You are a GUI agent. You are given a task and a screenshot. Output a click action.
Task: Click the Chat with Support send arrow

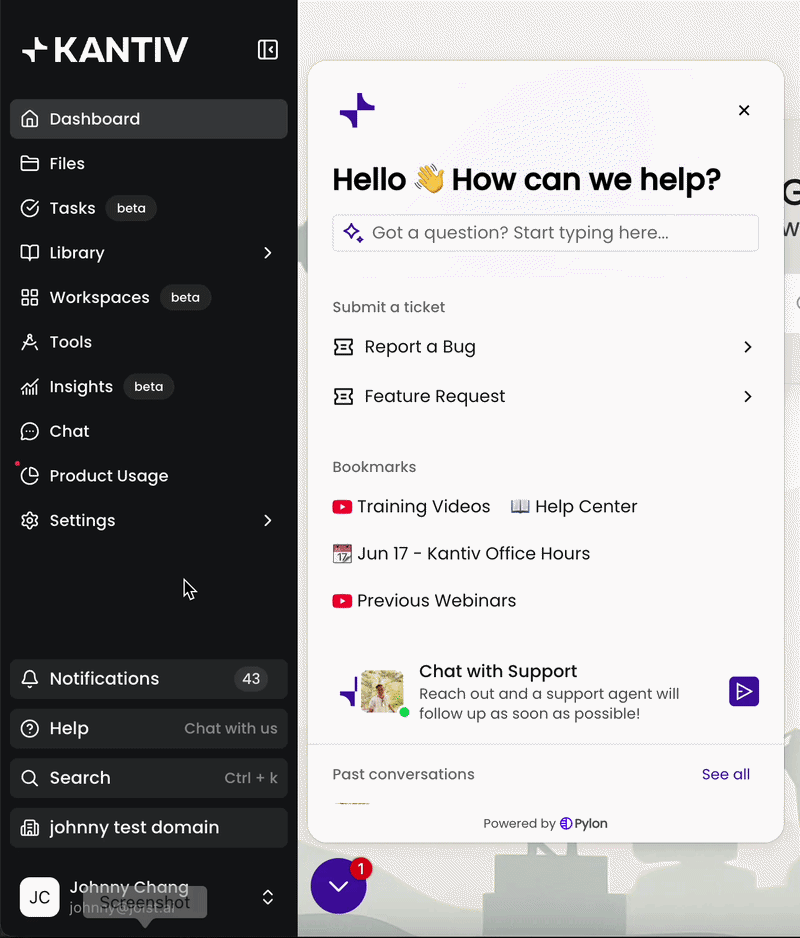[x=744, y=692]
